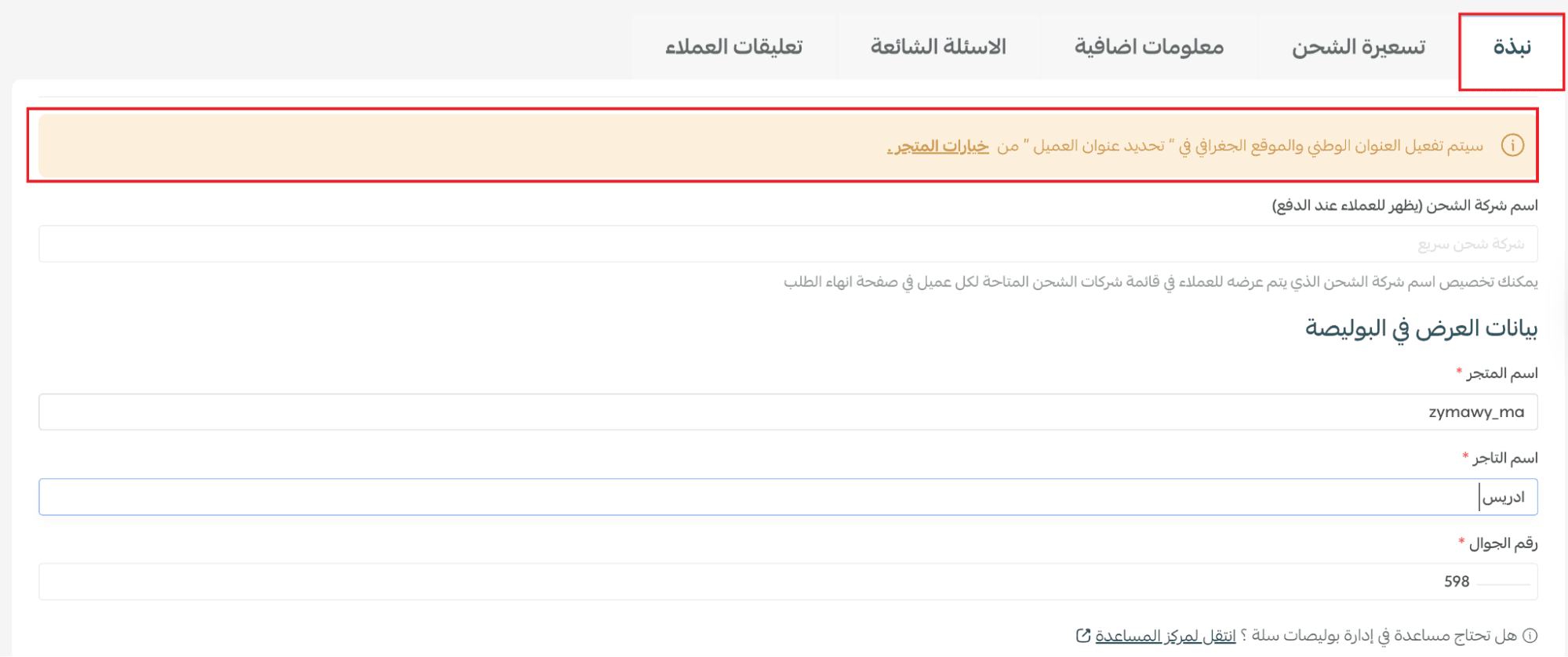Click the helper text below shipping company field

[1160, 282]
